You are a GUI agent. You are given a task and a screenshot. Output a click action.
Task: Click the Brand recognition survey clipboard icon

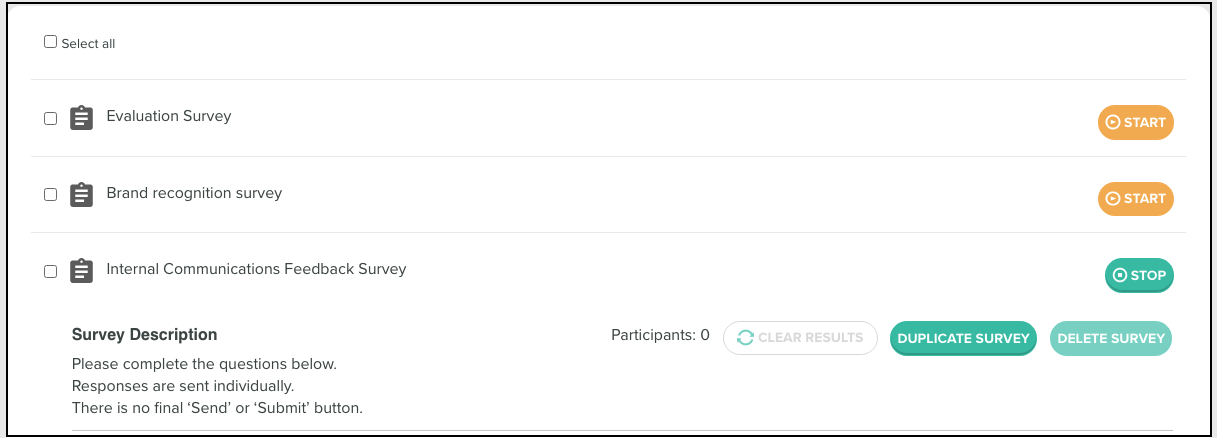[81, 195]
